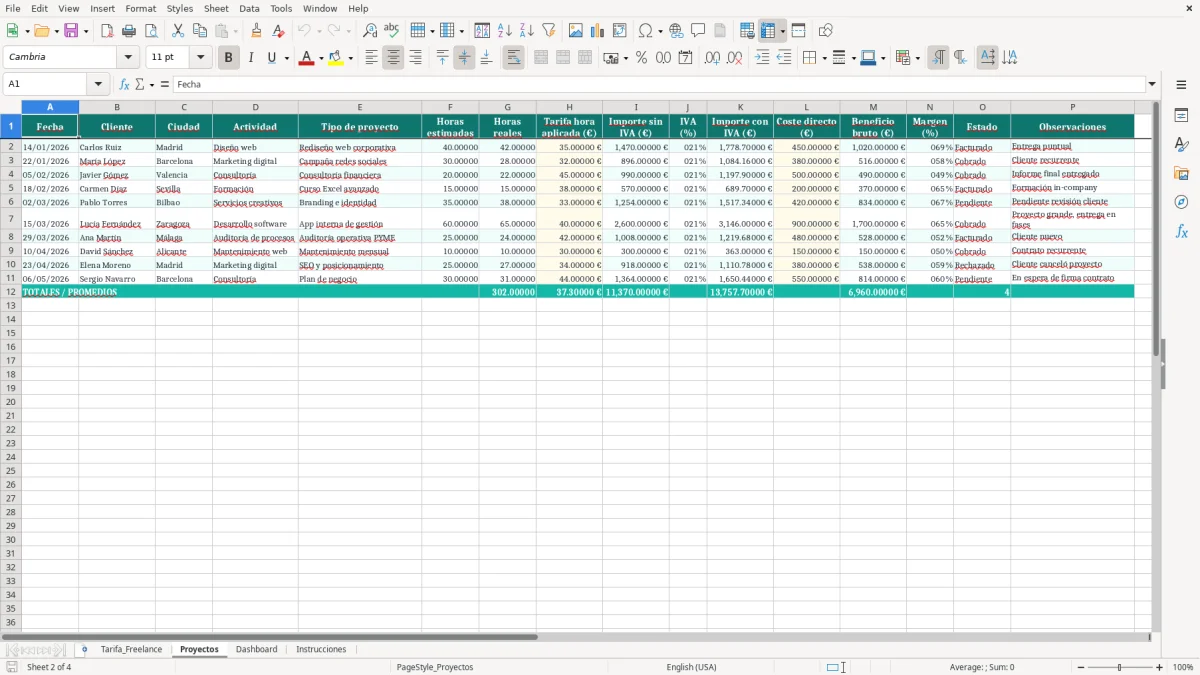Open Borders dropdown arrow

click(x=823, y=58)
